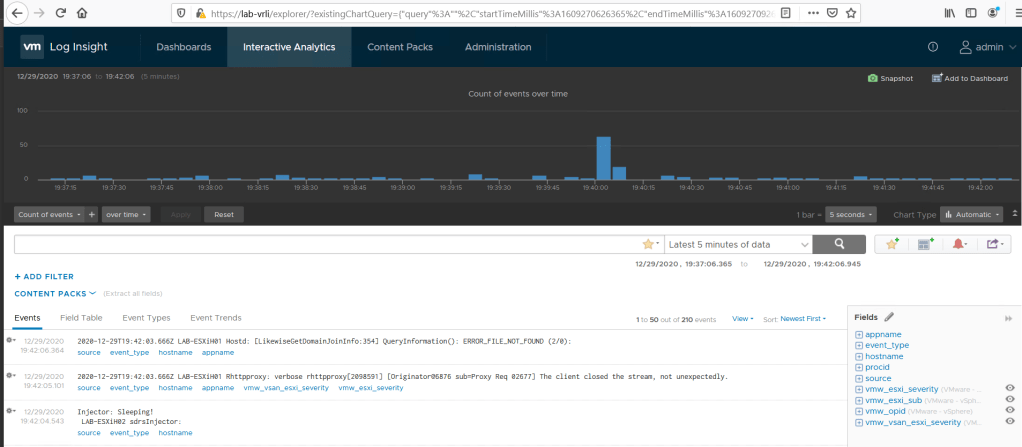Switch to the Field Table tab
Screen dimensions: 1022x447
click(81, 318)
